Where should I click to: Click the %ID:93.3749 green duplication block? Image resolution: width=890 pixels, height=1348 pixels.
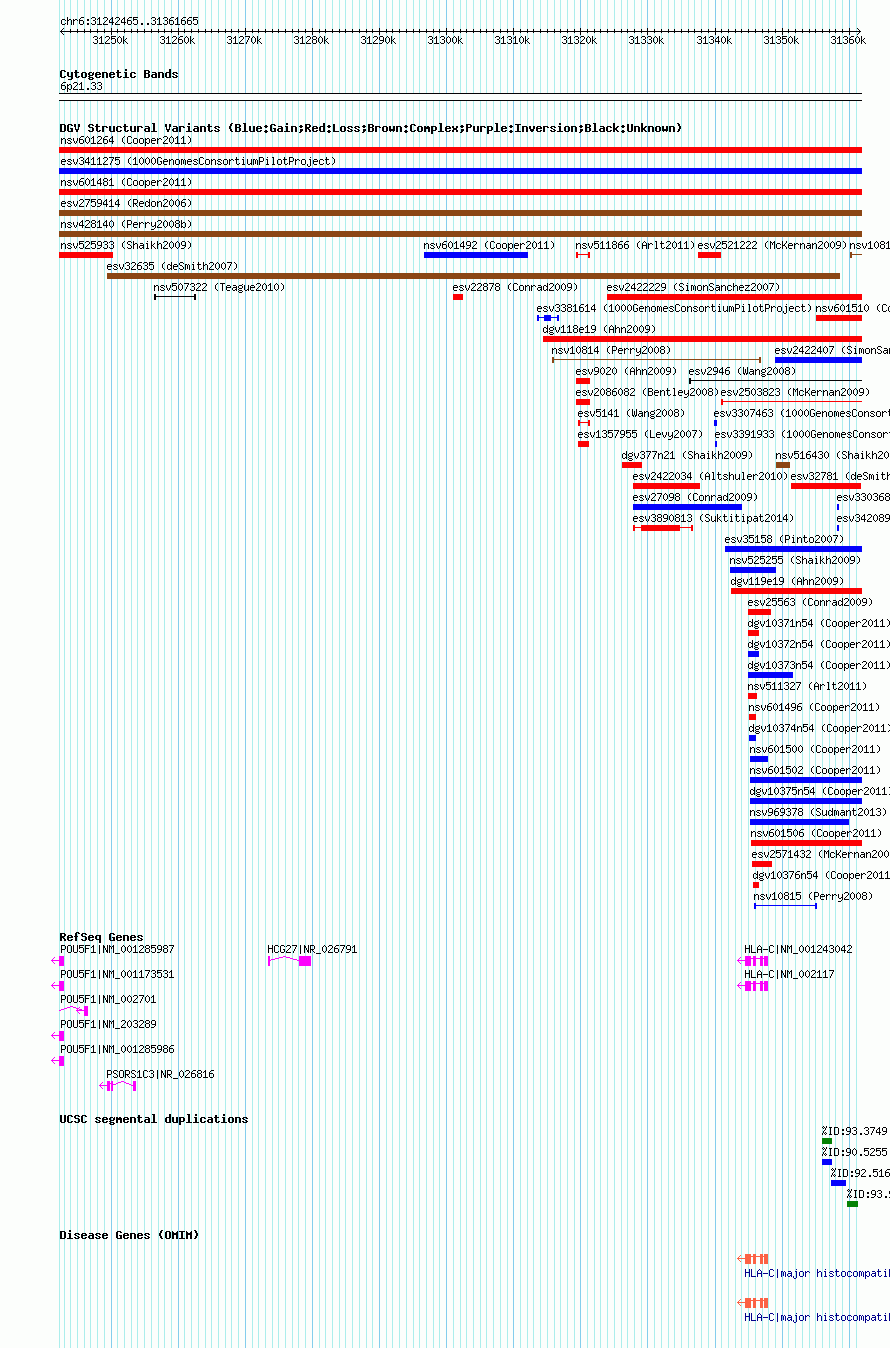[x=827, y=1141]
